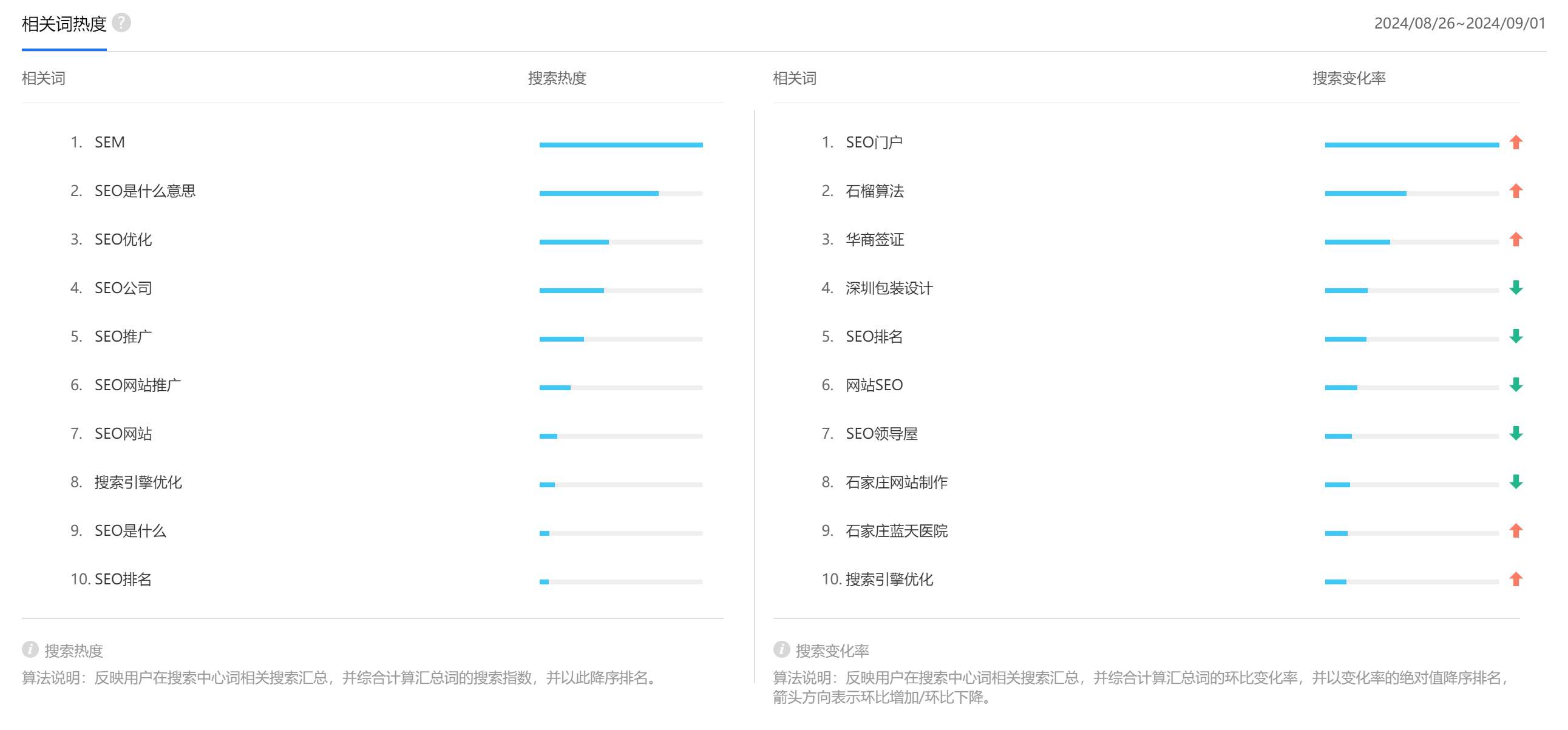Click the right 相关词 column header

click(795, 78)
